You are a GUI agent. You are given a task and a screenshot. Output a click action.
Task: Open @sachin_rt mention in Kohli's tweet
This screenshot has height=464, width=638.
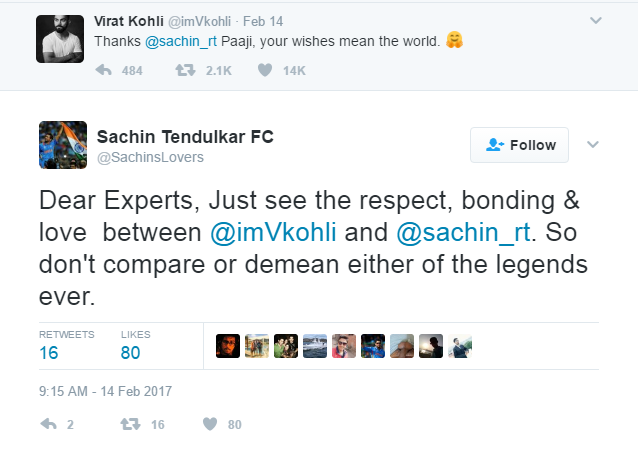point(182,41)
